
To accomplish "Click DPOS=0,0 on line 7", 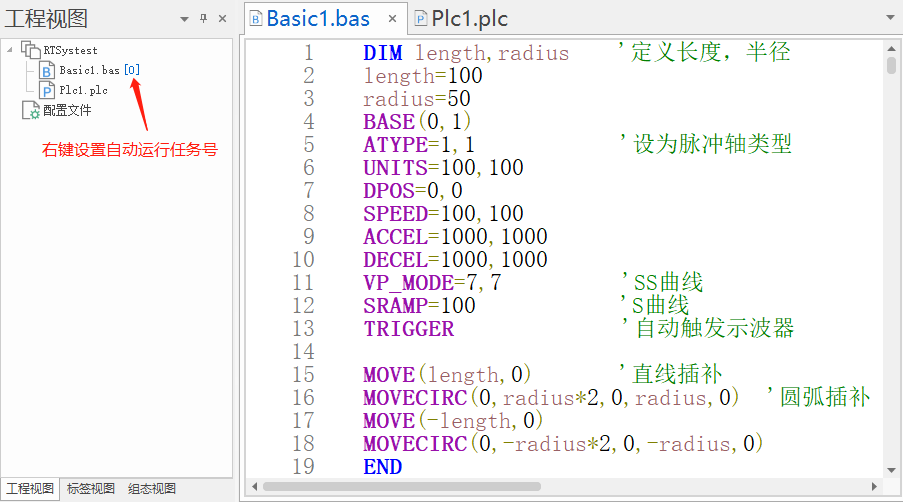I will coord(412,191).
